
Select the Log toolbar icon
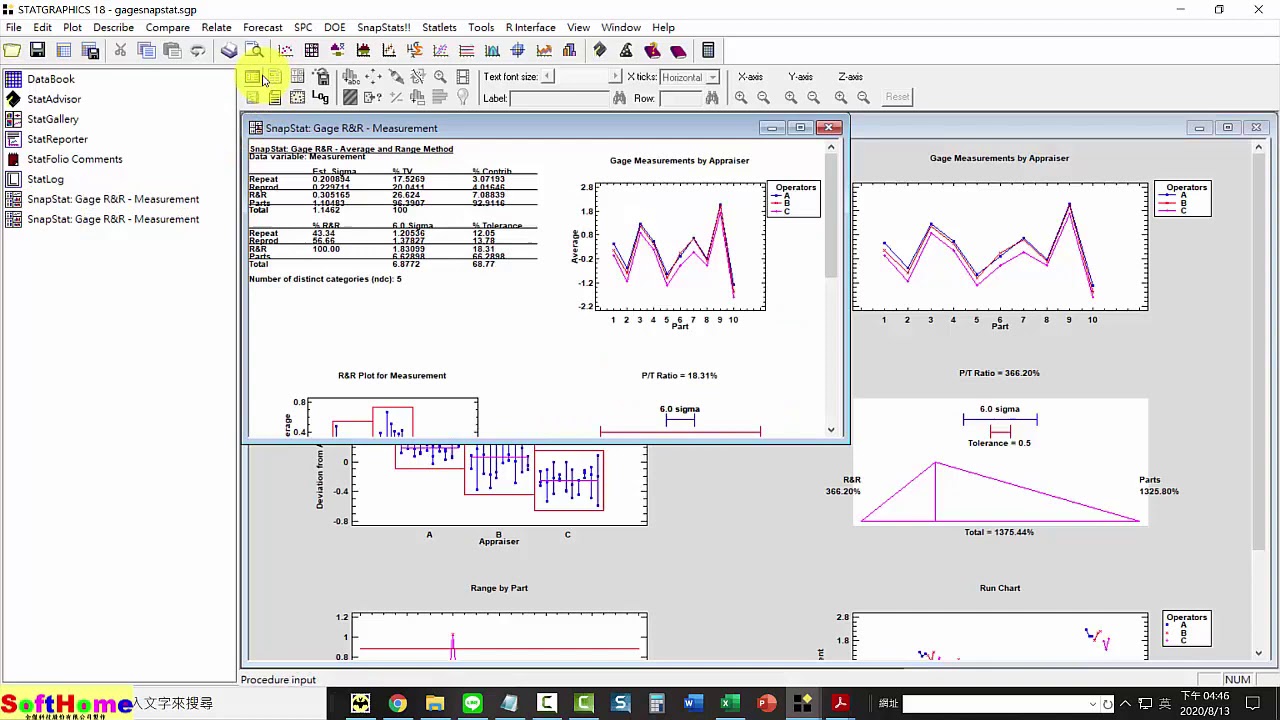tap(320, 97)
